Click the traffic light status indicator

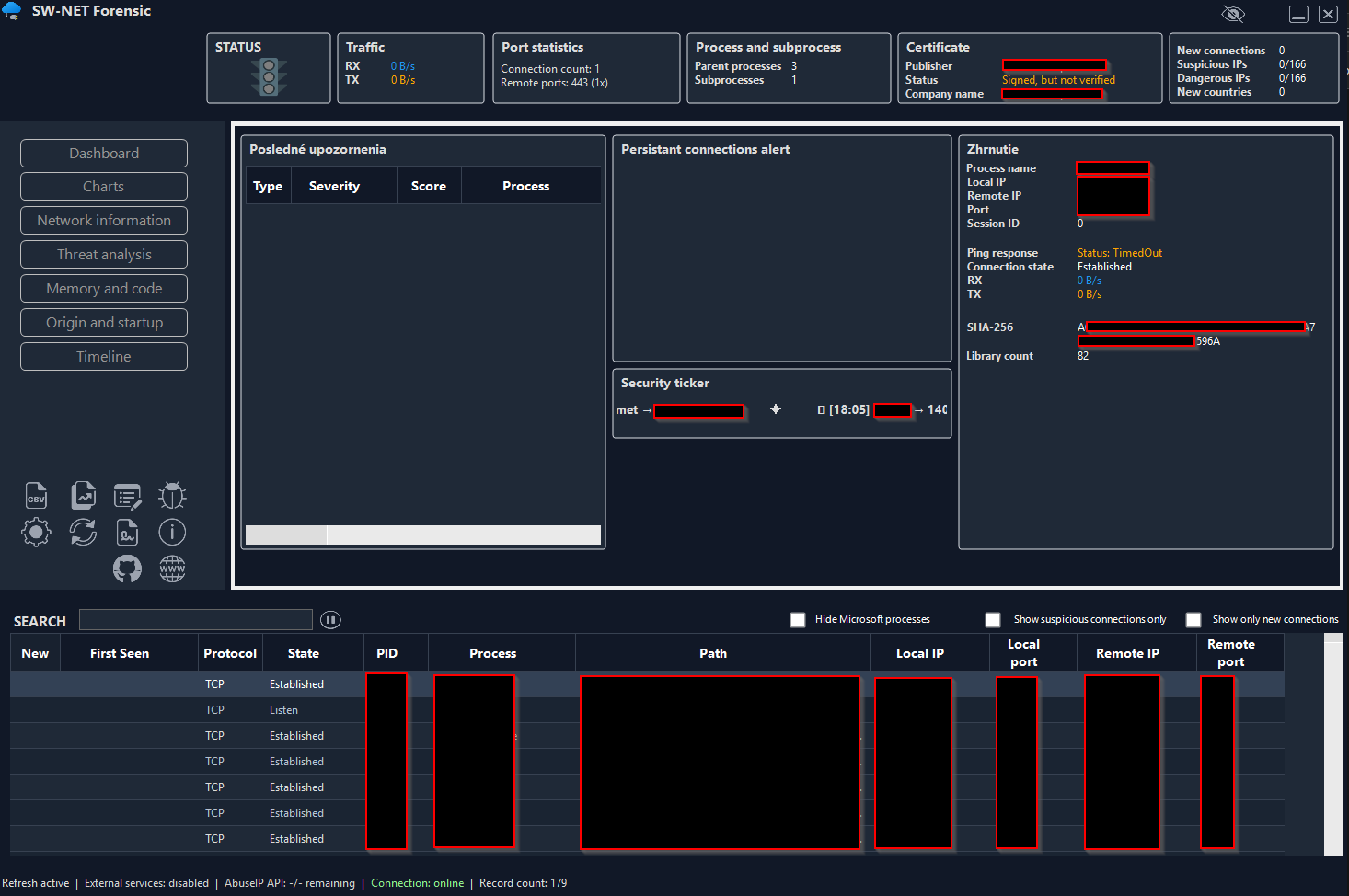click(269, 77)
